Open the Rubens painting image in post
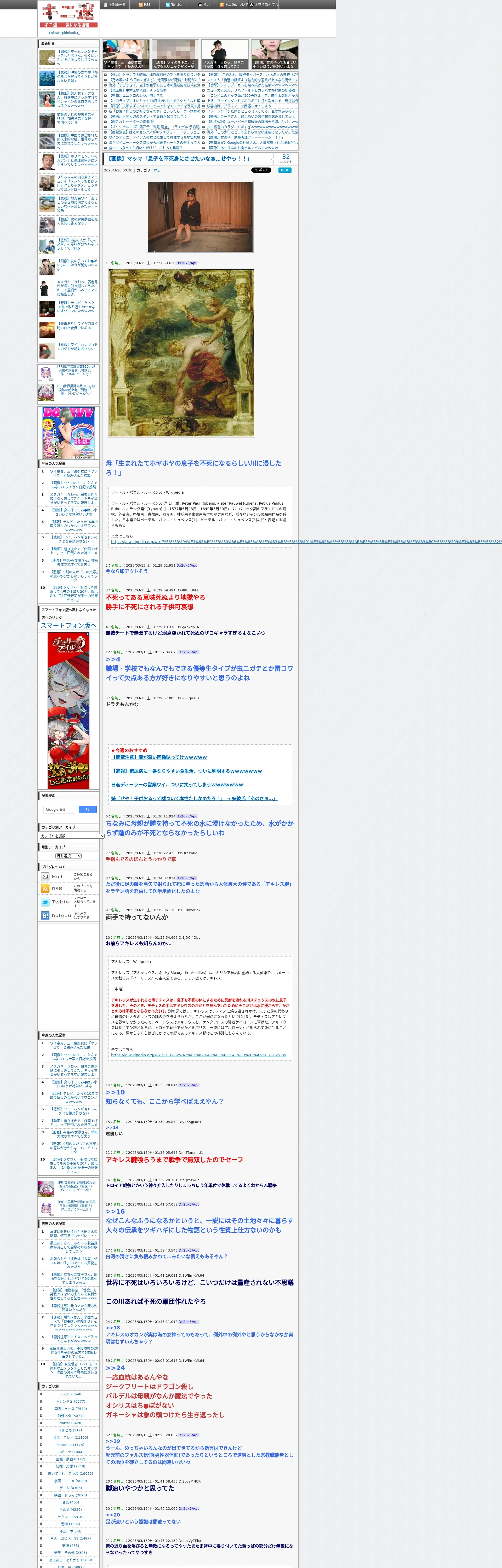This screenshot has width=502, height=1568. click(181, 353)
